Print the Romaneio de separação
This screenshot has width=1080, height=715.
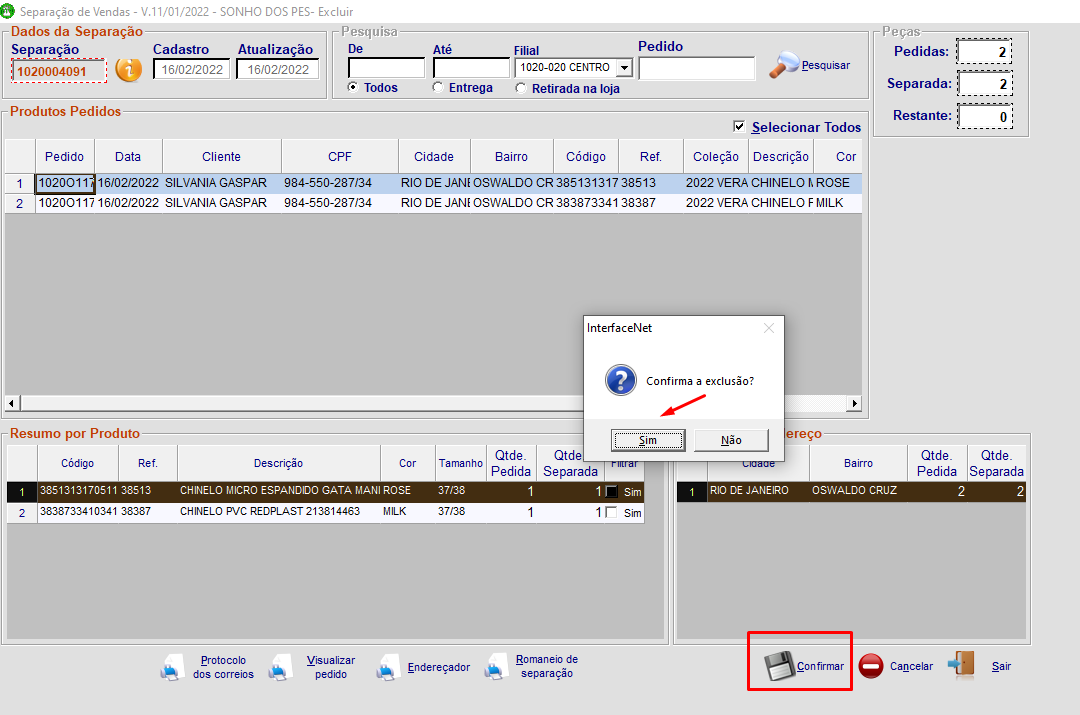pos(496,668)
